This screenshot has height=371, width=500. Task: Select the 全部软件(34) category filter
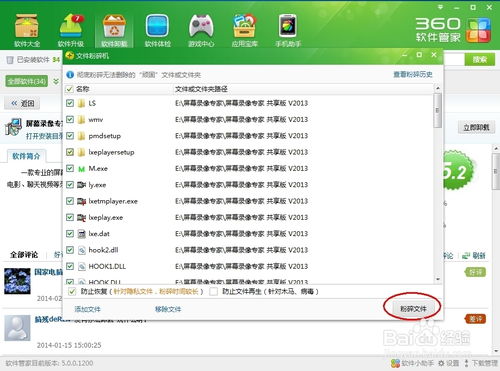point(27,81)
